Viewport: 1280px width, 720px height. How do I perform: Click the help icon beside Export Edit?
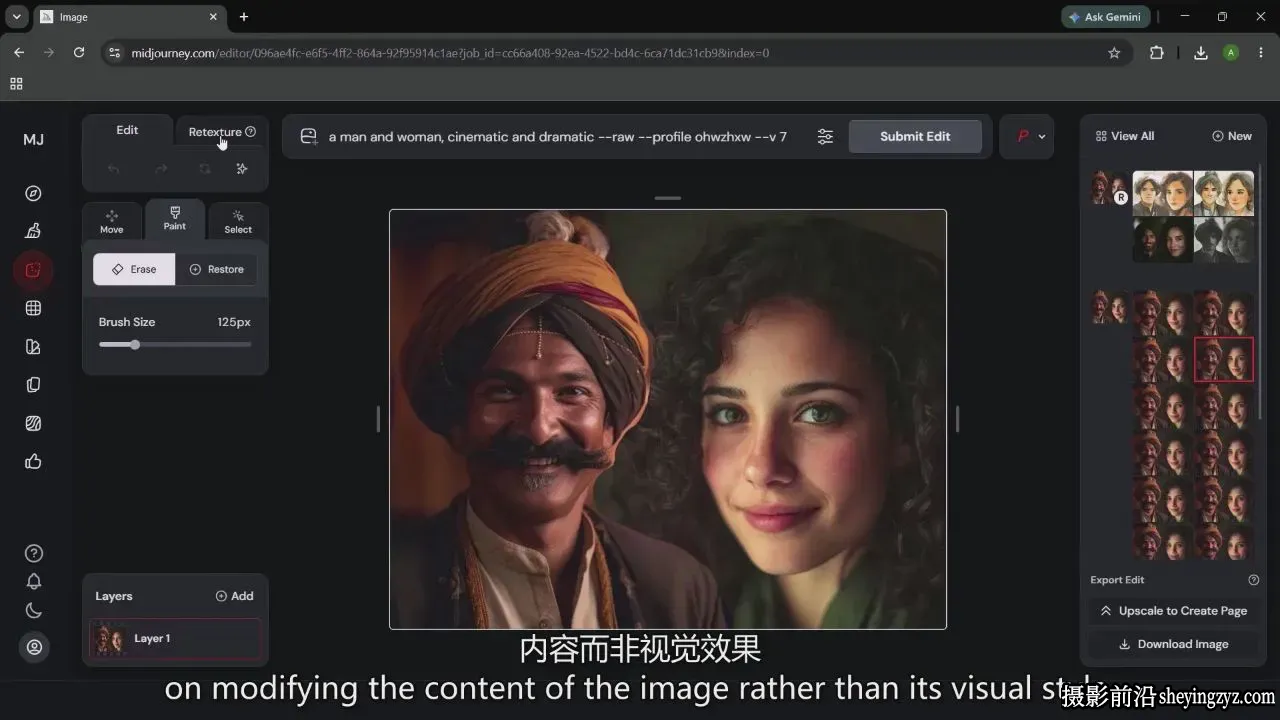click(x=1253, y=580)
